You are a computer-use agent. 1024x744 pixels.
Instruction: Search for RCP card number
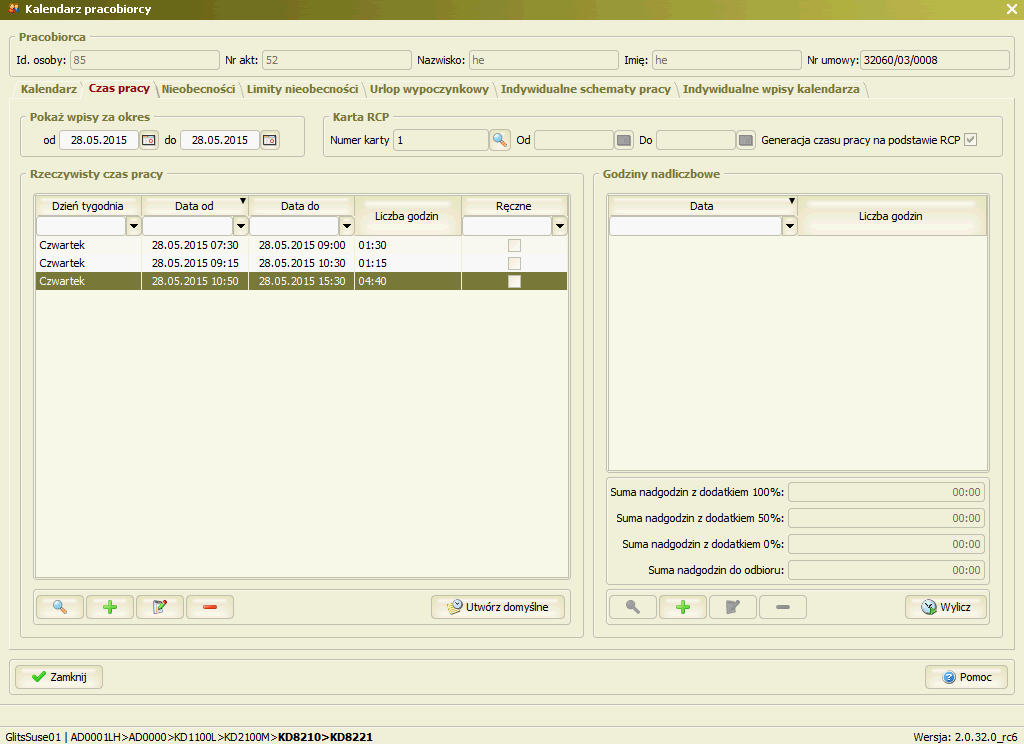click(500, 140)
